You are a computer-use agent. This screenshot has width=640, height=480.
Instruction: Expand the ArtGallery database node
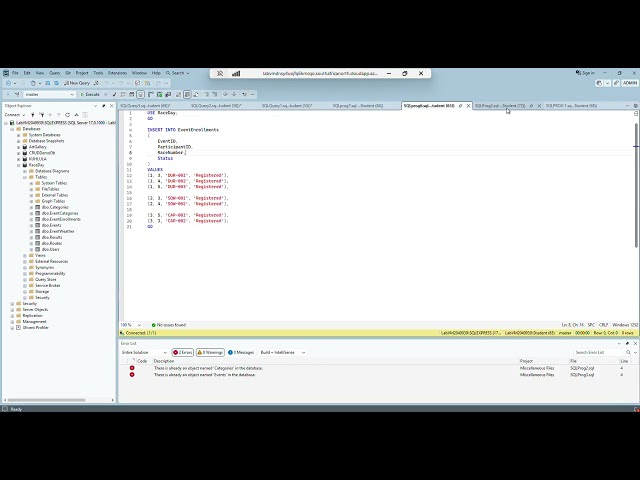tap(18, 147)
